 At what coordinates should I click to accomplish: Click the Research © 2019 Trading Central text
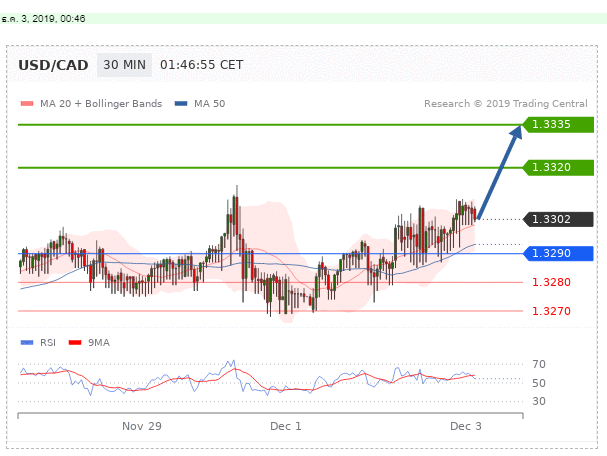[506, 104]
